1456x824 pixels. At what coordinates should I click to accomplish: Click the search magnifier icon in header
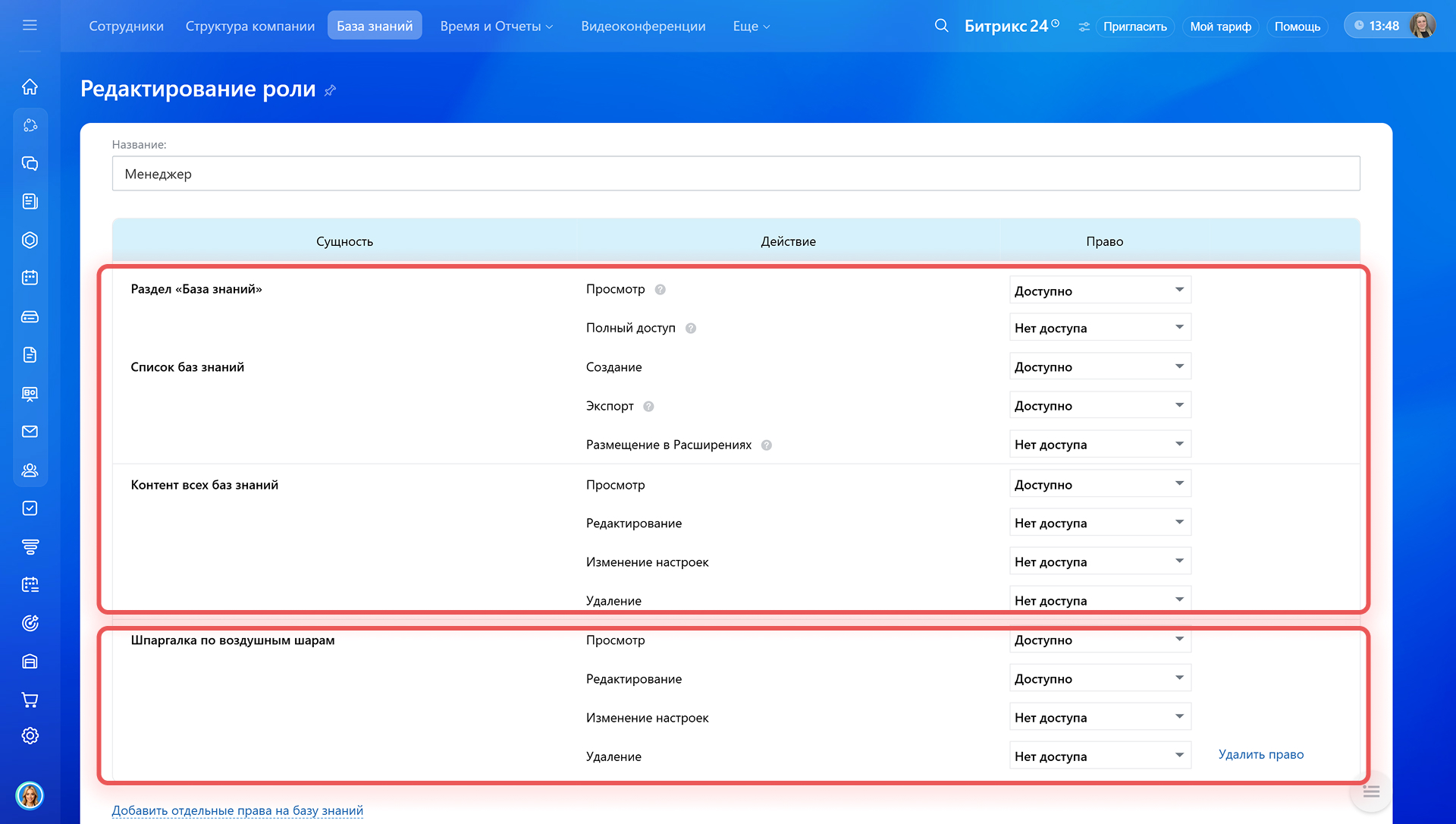point(941,26)
